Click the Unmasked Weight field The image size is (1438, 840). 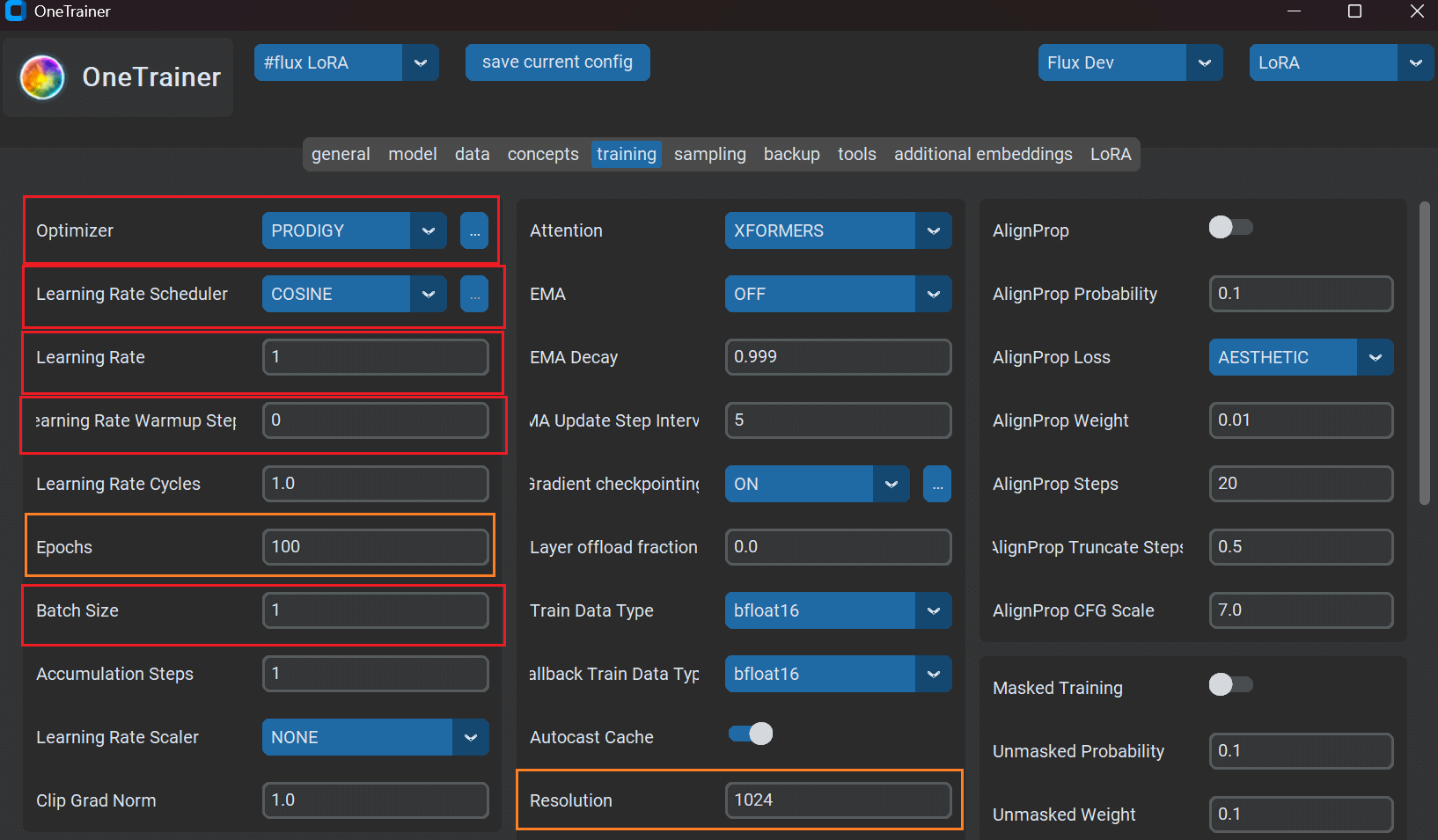click(x=1302, y=814)
